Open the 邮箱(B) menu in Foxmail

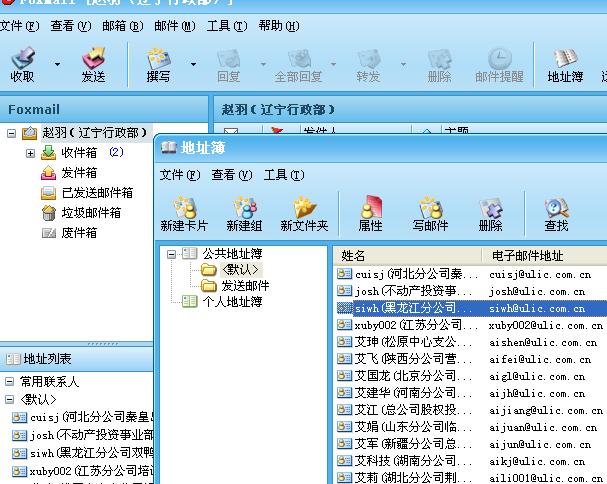pyautogui.click(x=122, y=26)
